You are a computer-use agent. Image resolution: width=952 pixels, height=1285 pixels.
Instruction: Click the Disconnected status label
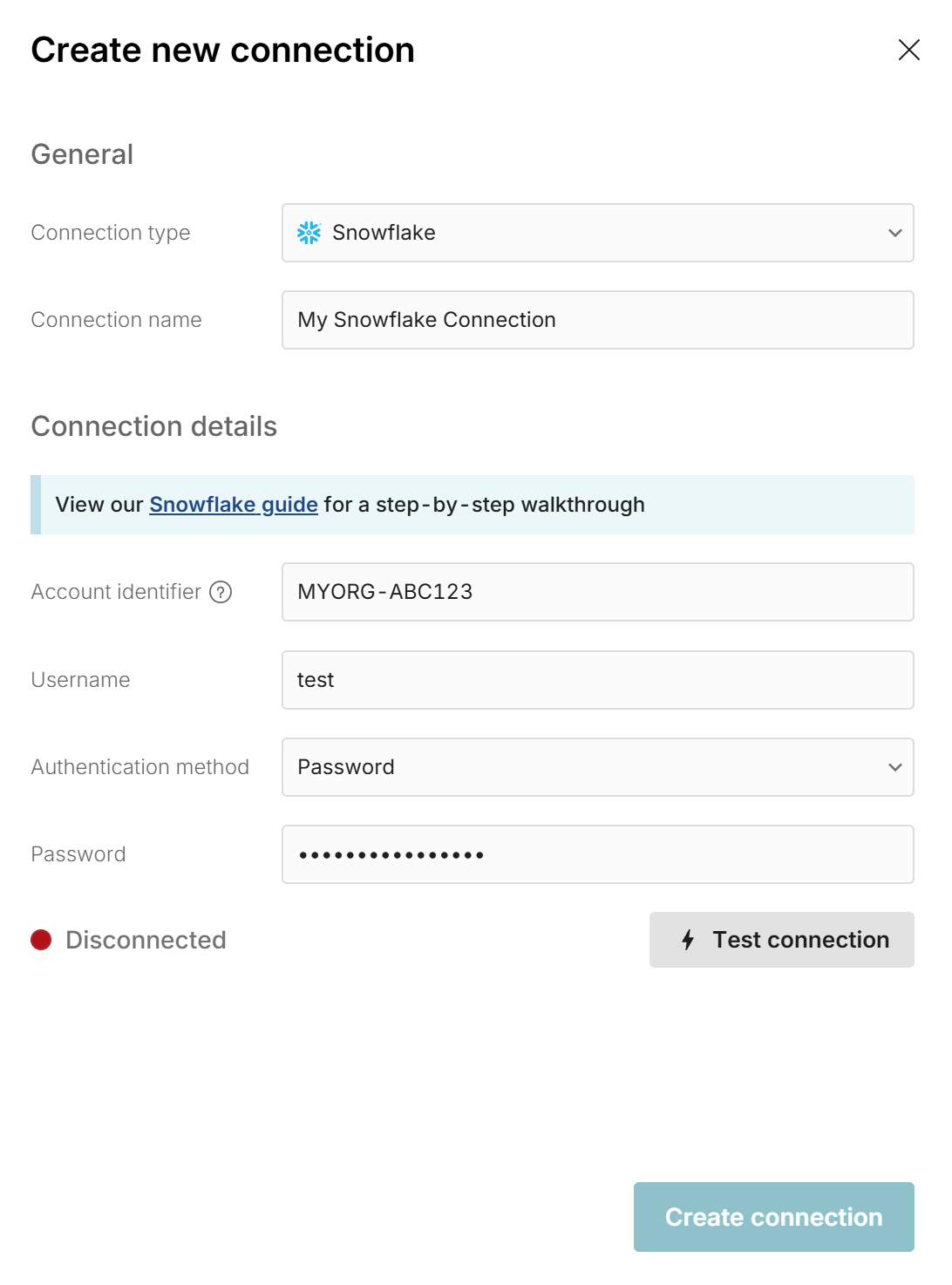click(145, 940)
